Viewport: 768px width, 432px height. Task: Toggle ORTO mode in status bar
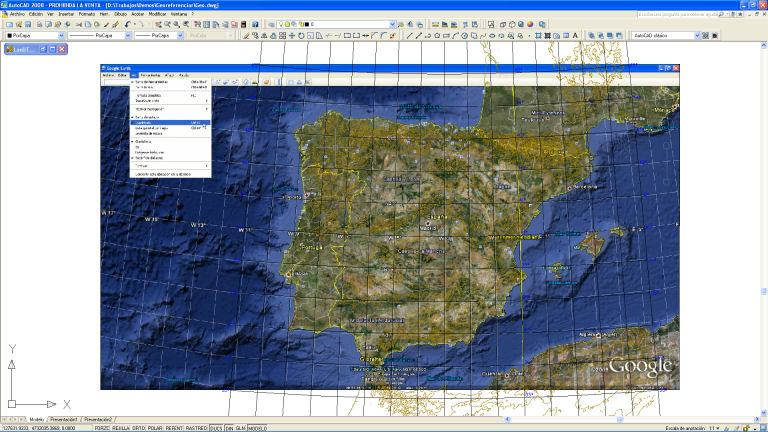coord(139,428)
